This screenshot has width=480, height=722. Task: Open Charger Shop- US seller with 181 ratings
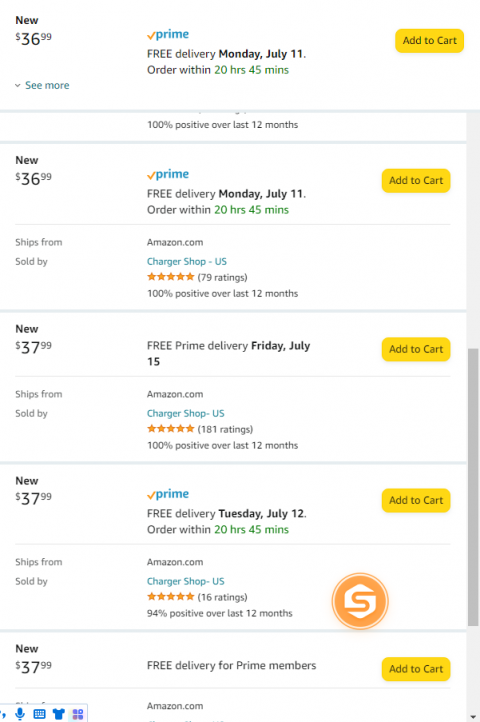tap(186, 413)
